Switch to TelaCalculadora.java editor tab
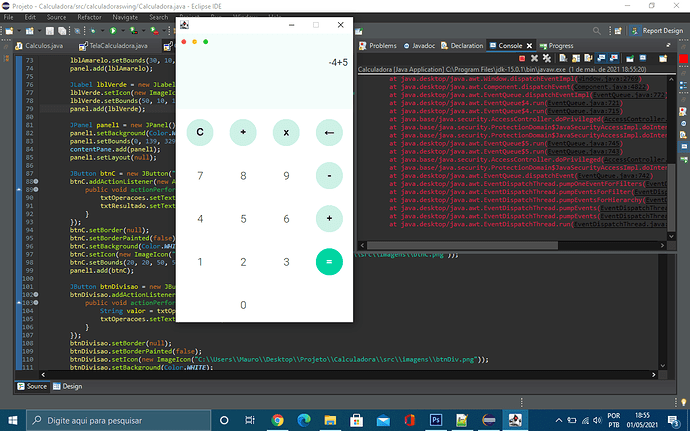The height and width of the screenshot is (431, 690). (113, 46)
